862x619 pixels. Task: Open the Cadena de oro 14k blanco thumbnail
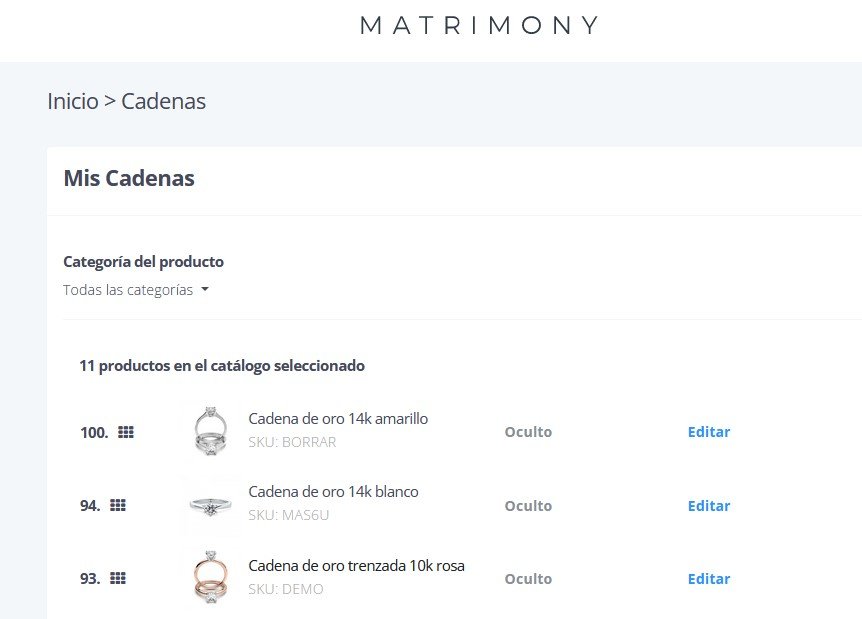[x=210, y=505]
